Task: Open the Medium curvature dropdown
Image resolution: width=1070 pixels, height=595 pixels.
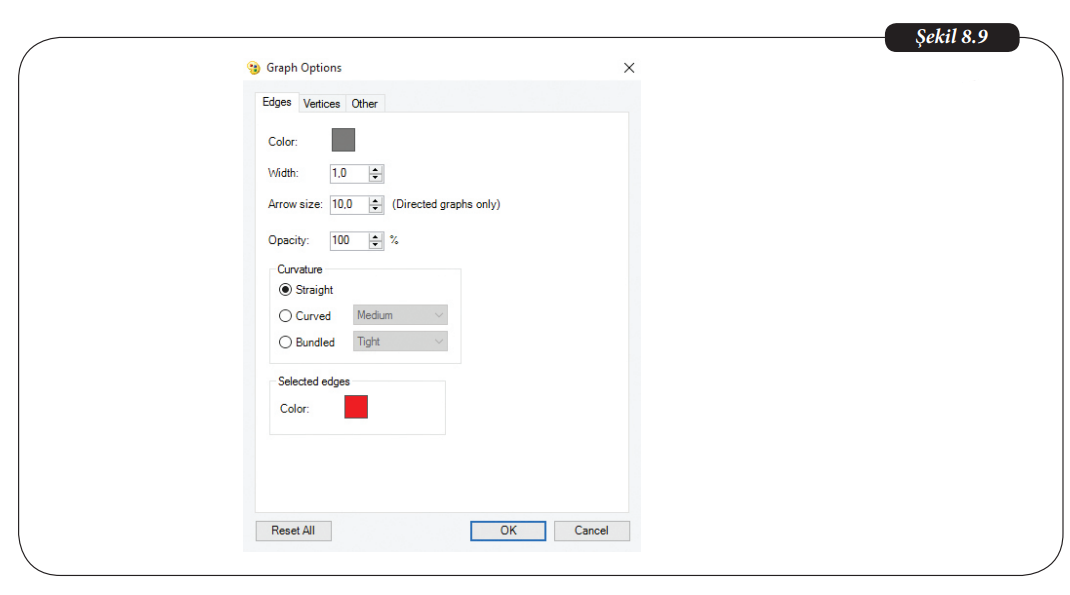Action: click(x=400, y=316)
